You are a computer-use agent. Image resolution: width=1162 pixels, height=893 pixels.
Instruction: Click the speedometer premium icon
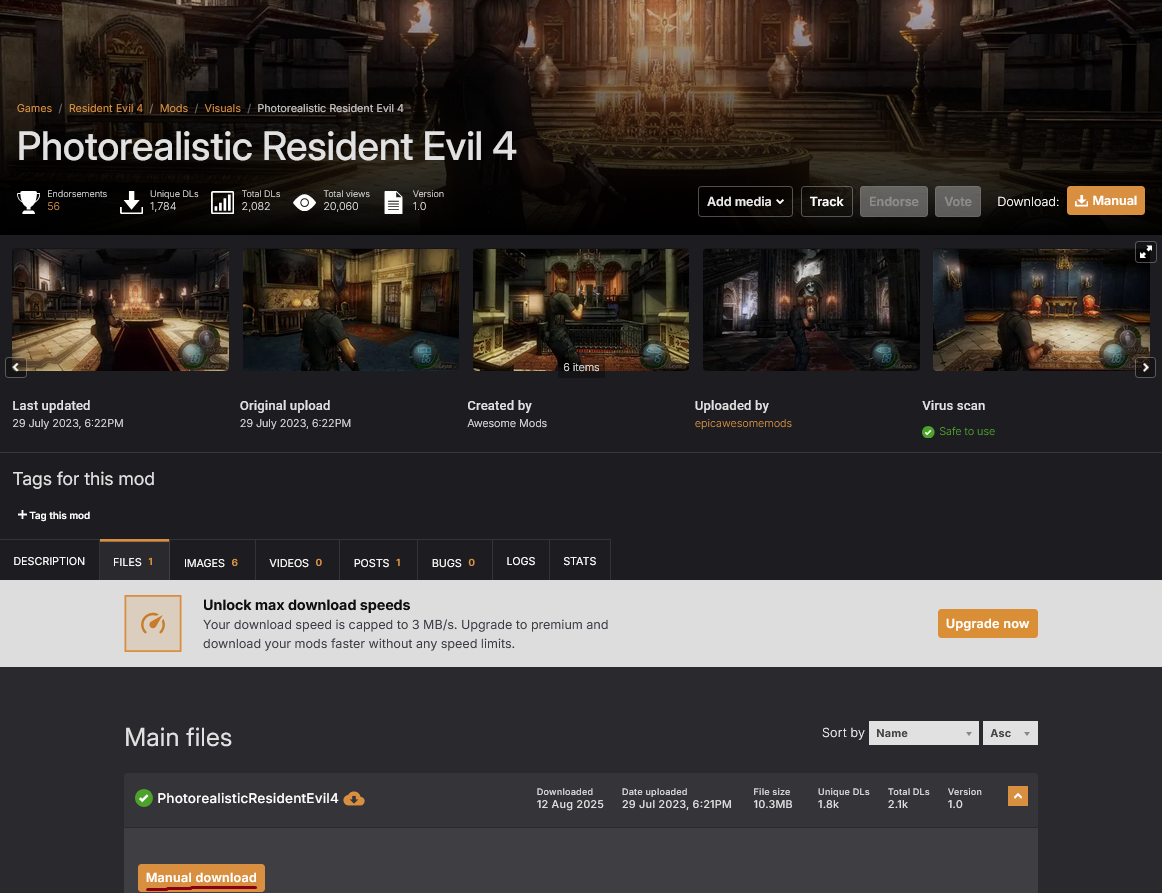tap(153, 623)
